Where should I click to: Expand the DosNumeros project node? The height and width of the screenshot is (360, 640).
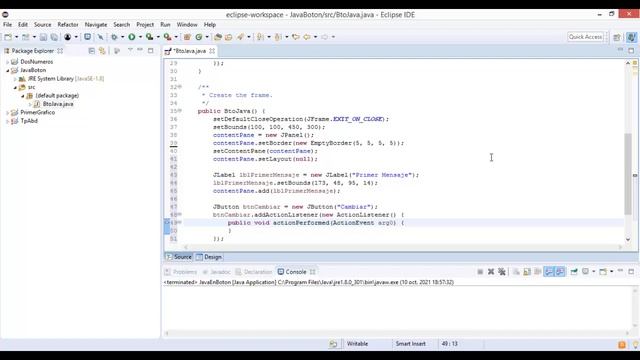coord(7,62)
